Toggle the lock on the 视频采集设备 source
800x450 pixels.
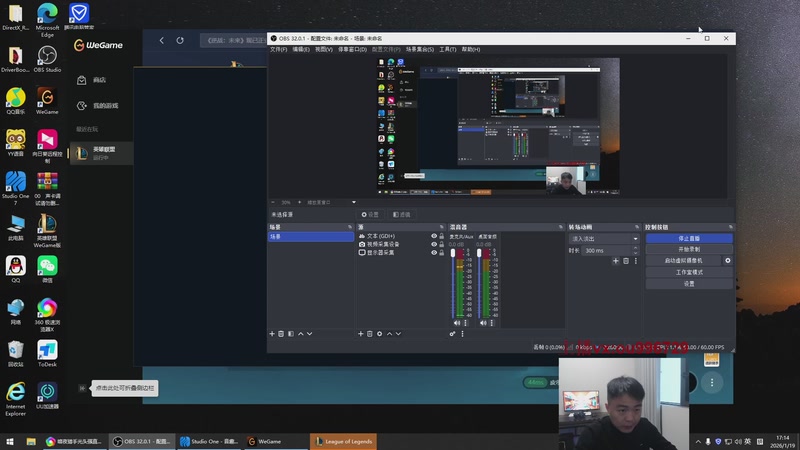pyautogui.click(x=442, y=244)
